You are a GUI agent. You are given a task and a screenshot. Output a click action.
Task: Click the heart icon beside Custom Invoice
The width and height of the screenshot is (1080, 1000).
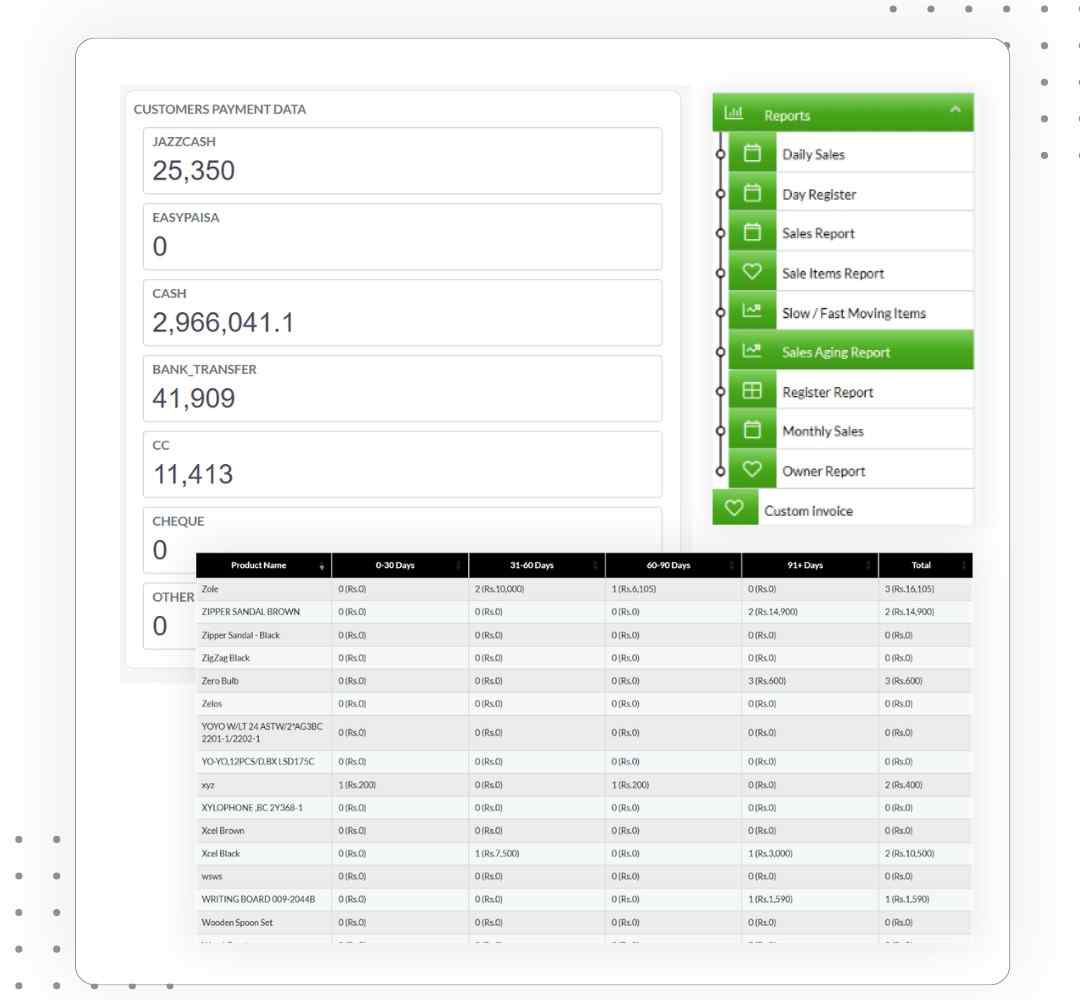pyautogui.click(x=736, y=509)
